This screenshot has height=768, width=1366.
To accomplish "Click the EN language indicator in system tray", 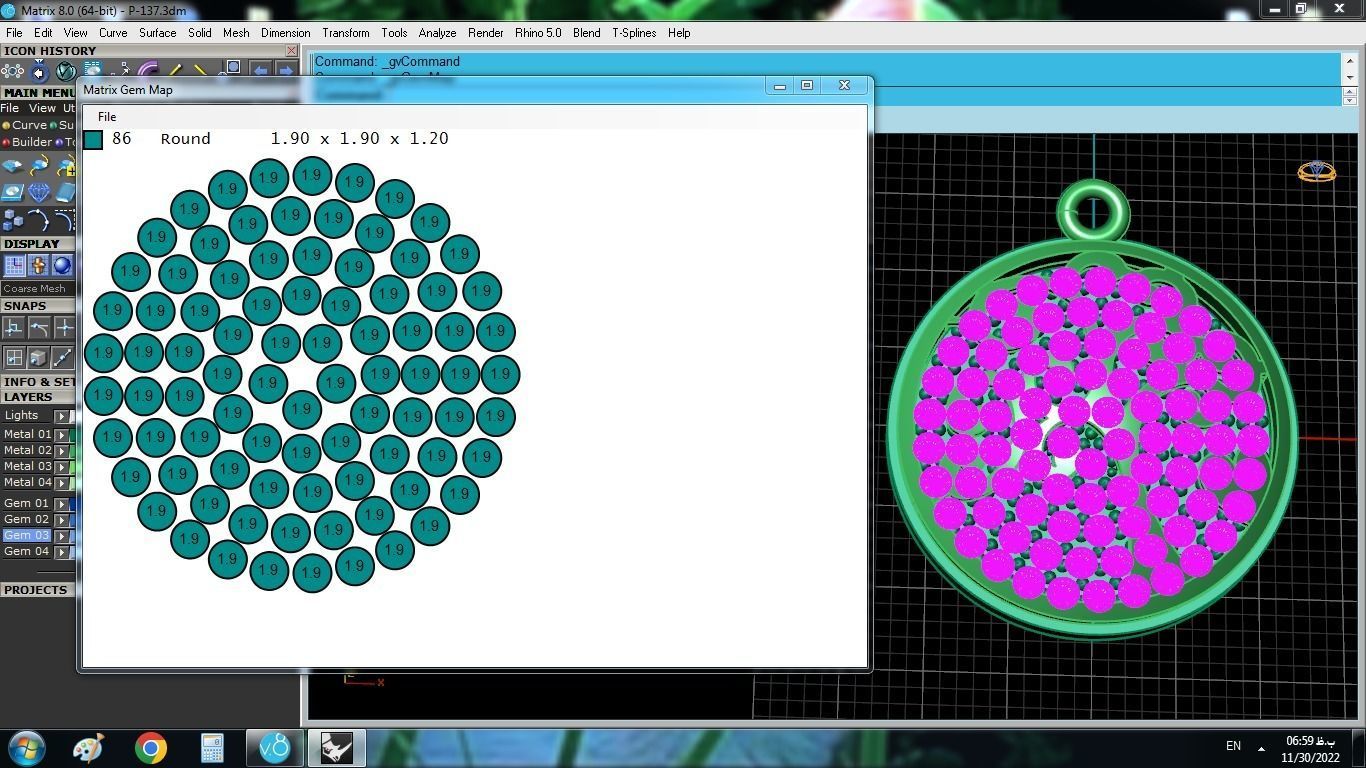I will pos(1233,746).
